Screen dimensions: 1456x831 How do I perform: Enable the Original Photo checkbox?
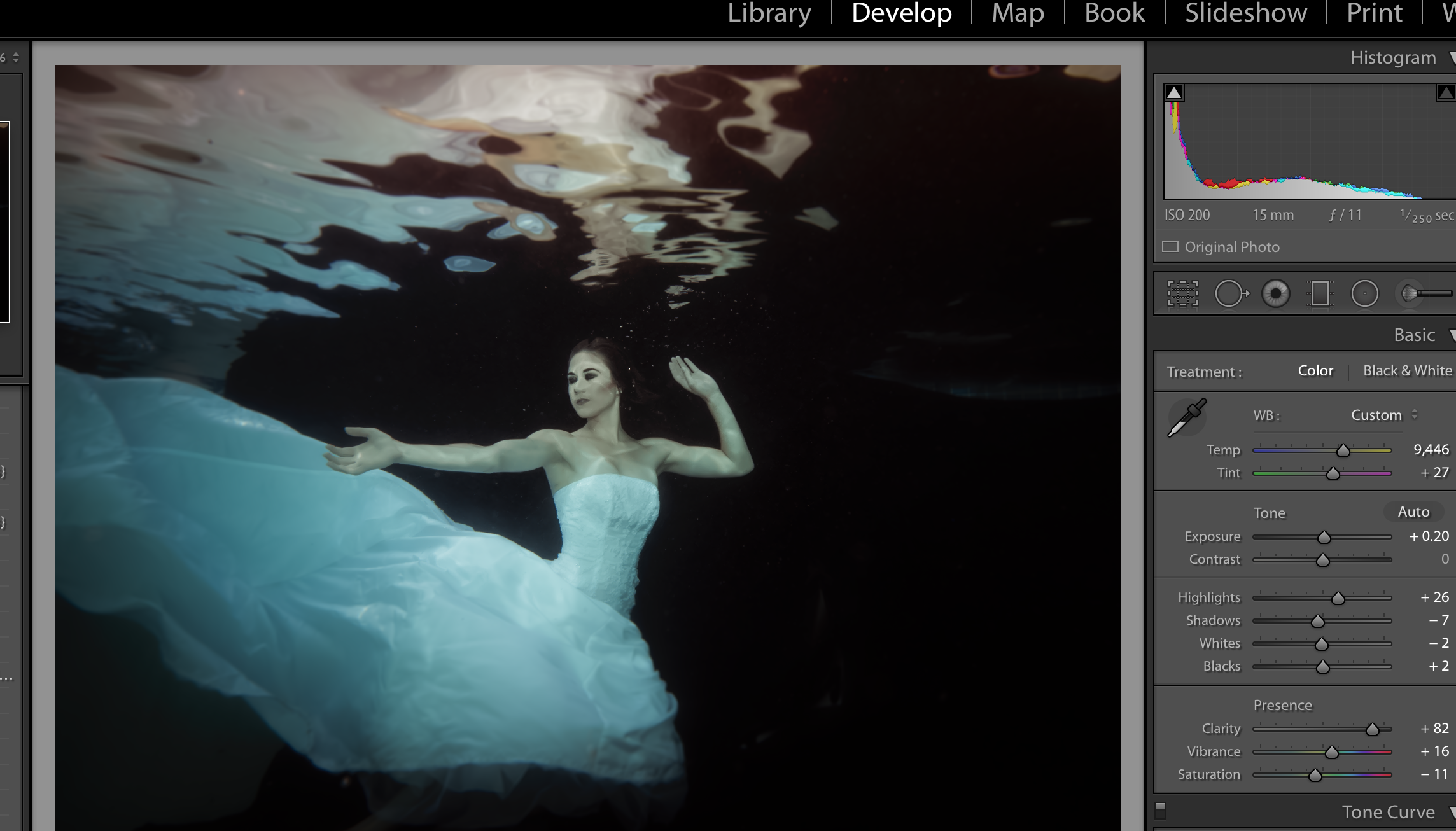click(x=1170, y=247)
